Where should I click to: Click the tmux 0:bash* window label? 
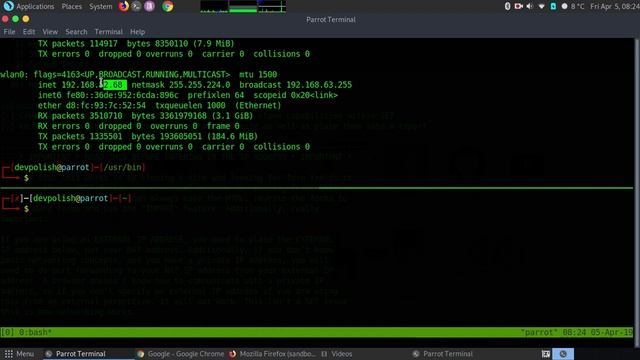point(36,332)
